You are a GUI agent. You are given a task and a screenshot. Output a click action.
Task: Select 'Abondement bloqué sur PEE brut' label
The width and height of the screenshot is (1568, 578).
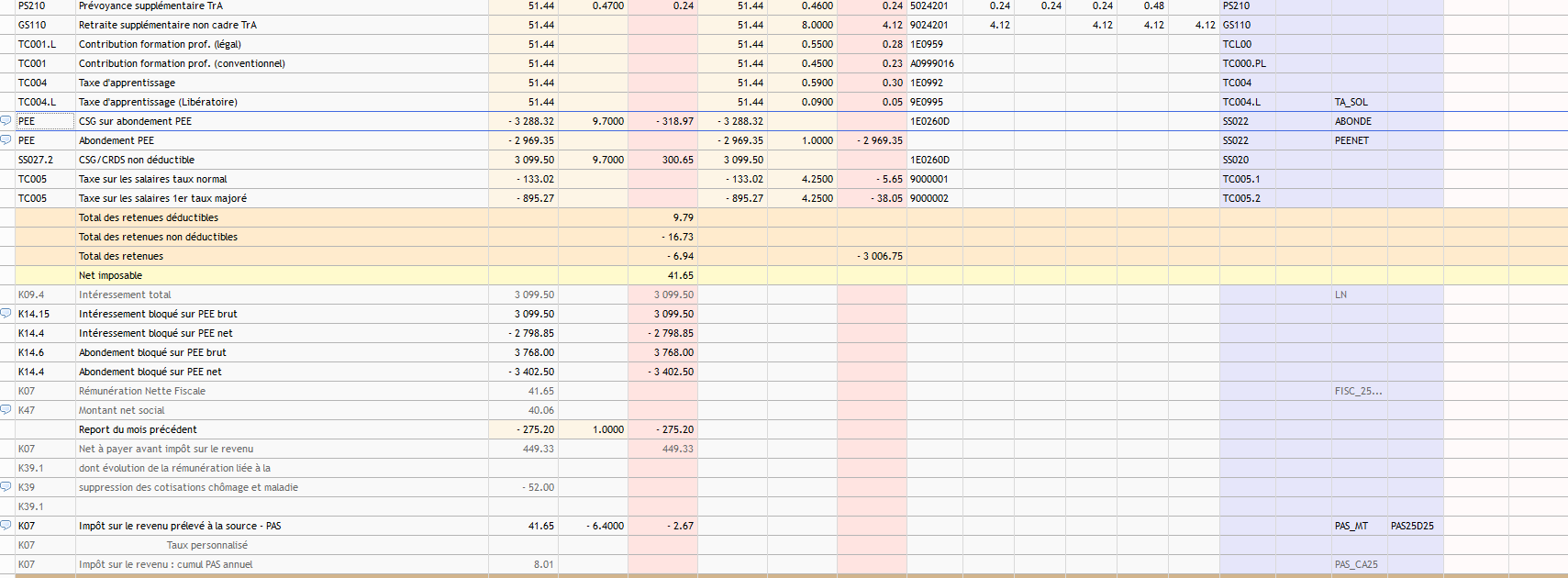[152, 352]
